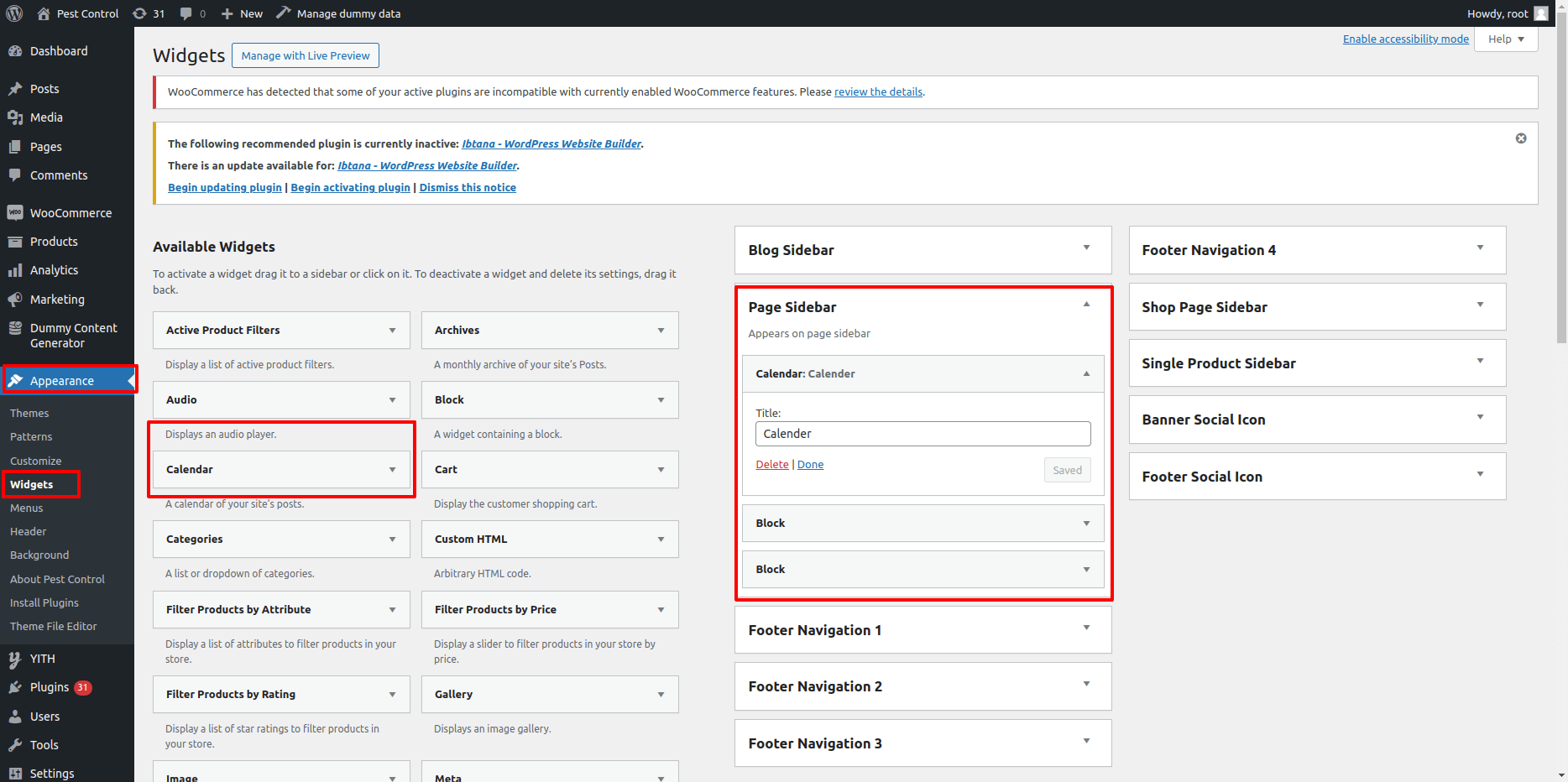The height and width of the screenshot is (782, 1568).
Task: Expand the Archives widget options
Action: (661, 331)
